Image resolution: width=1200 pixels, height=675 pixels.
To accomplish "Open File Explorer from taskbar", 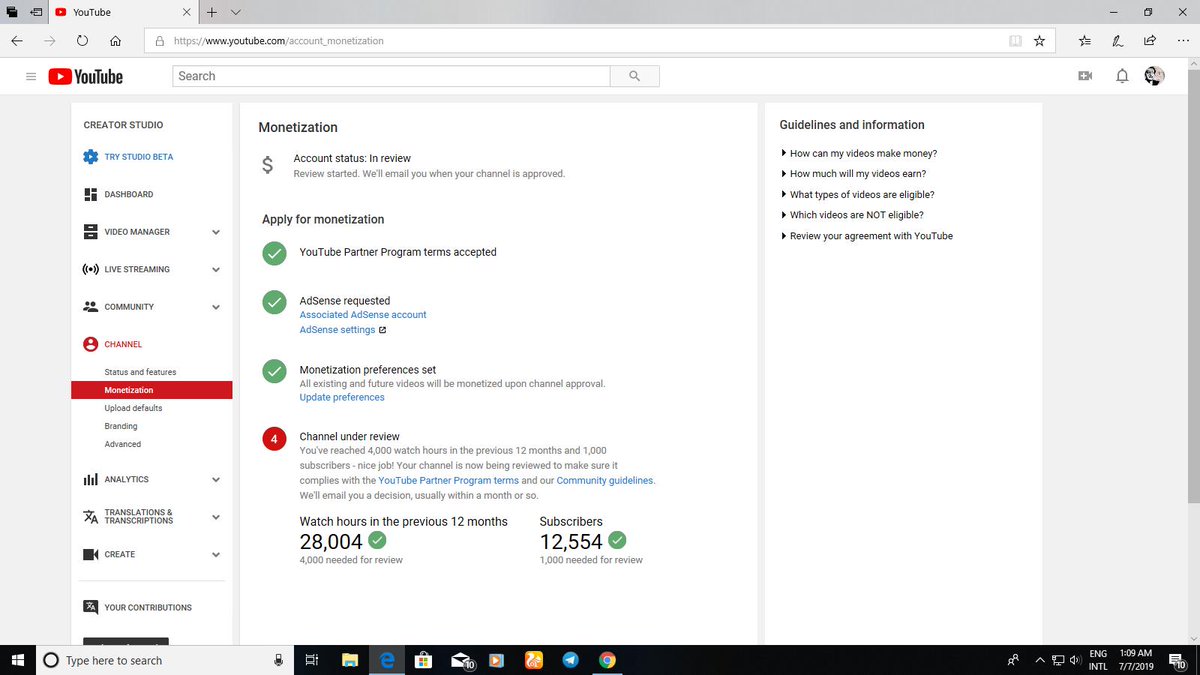I will click(350, 660).
